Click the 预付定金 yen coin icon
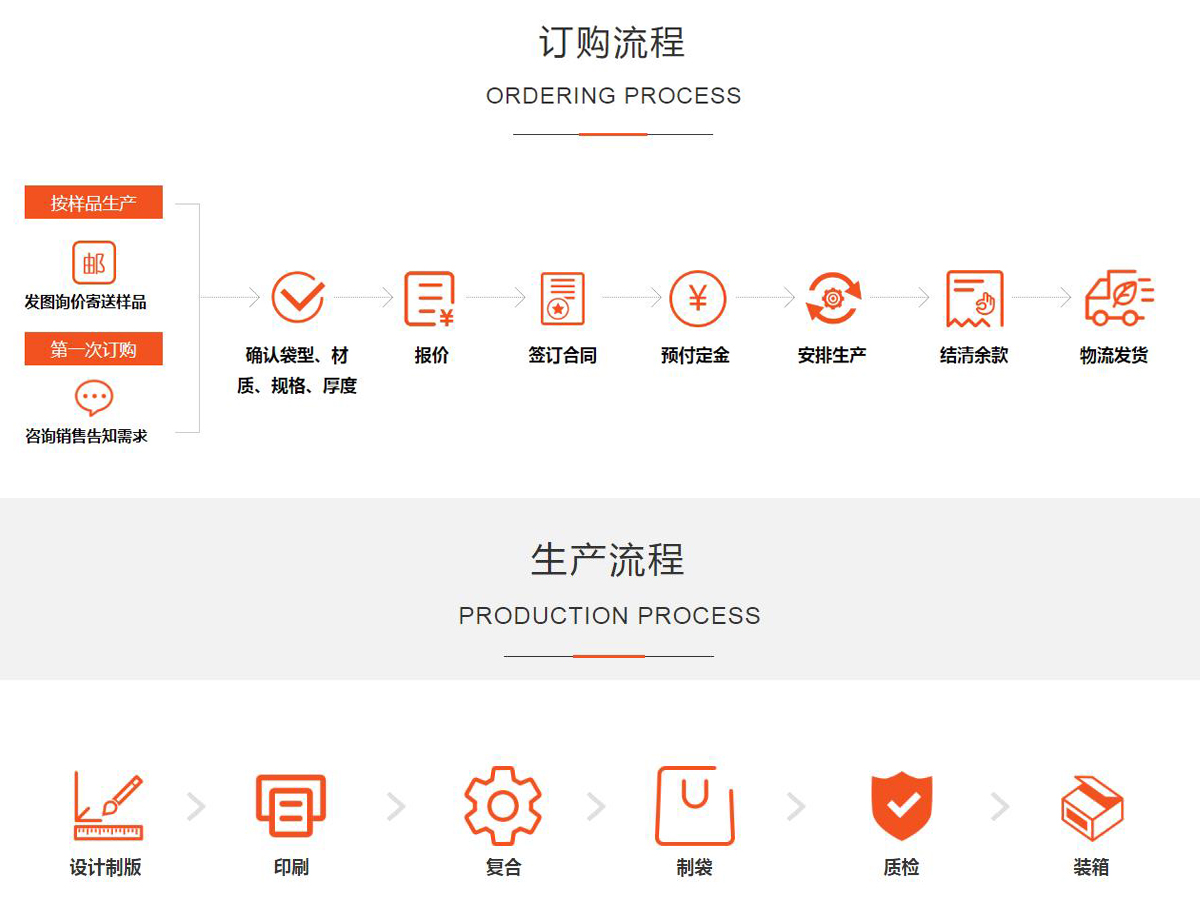The height and width of the screenshot is (924, 1200). click(697, 298)
